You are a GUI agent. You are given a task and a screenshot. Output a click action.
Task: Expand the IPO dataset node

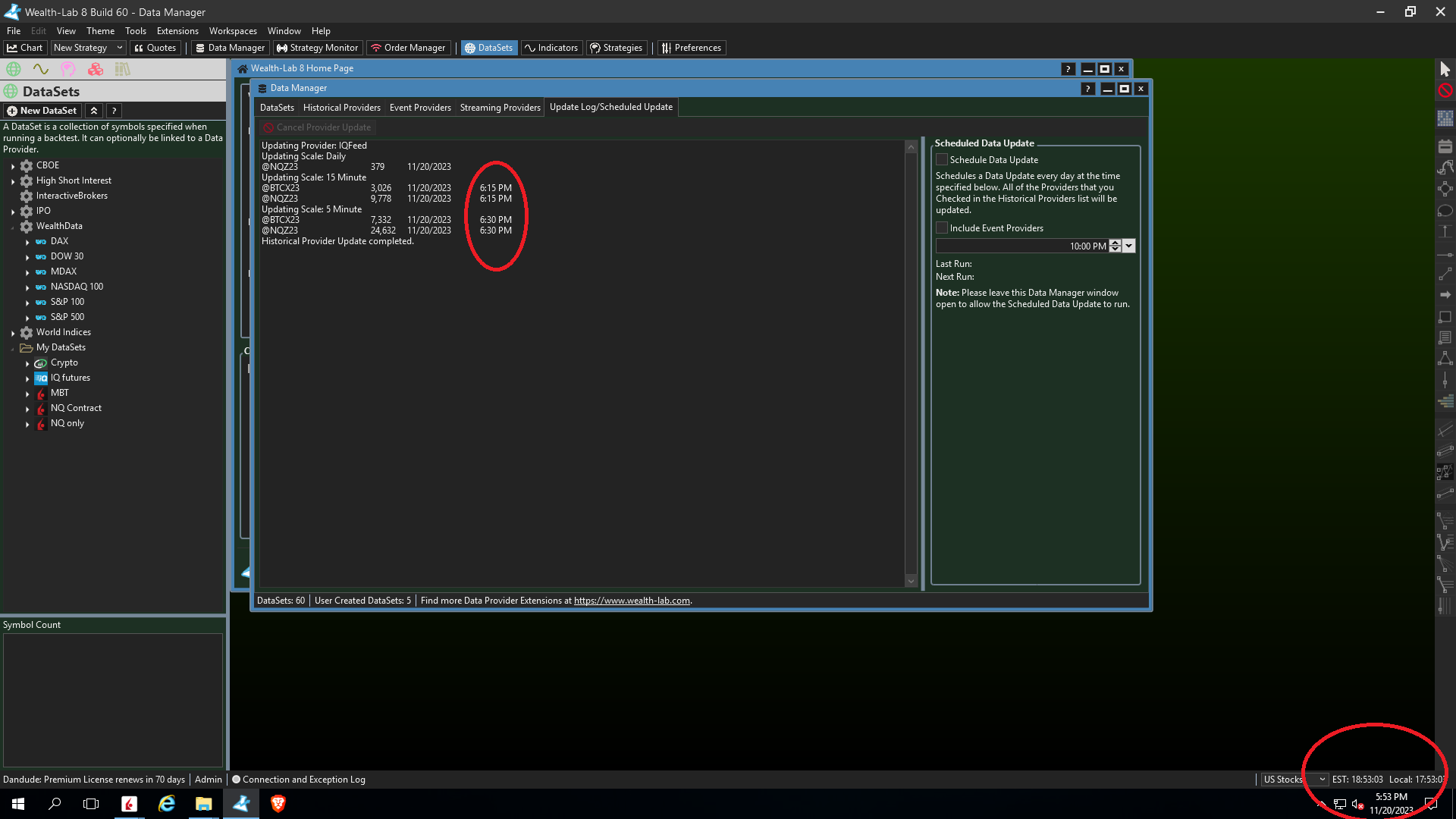coord(13,212)
